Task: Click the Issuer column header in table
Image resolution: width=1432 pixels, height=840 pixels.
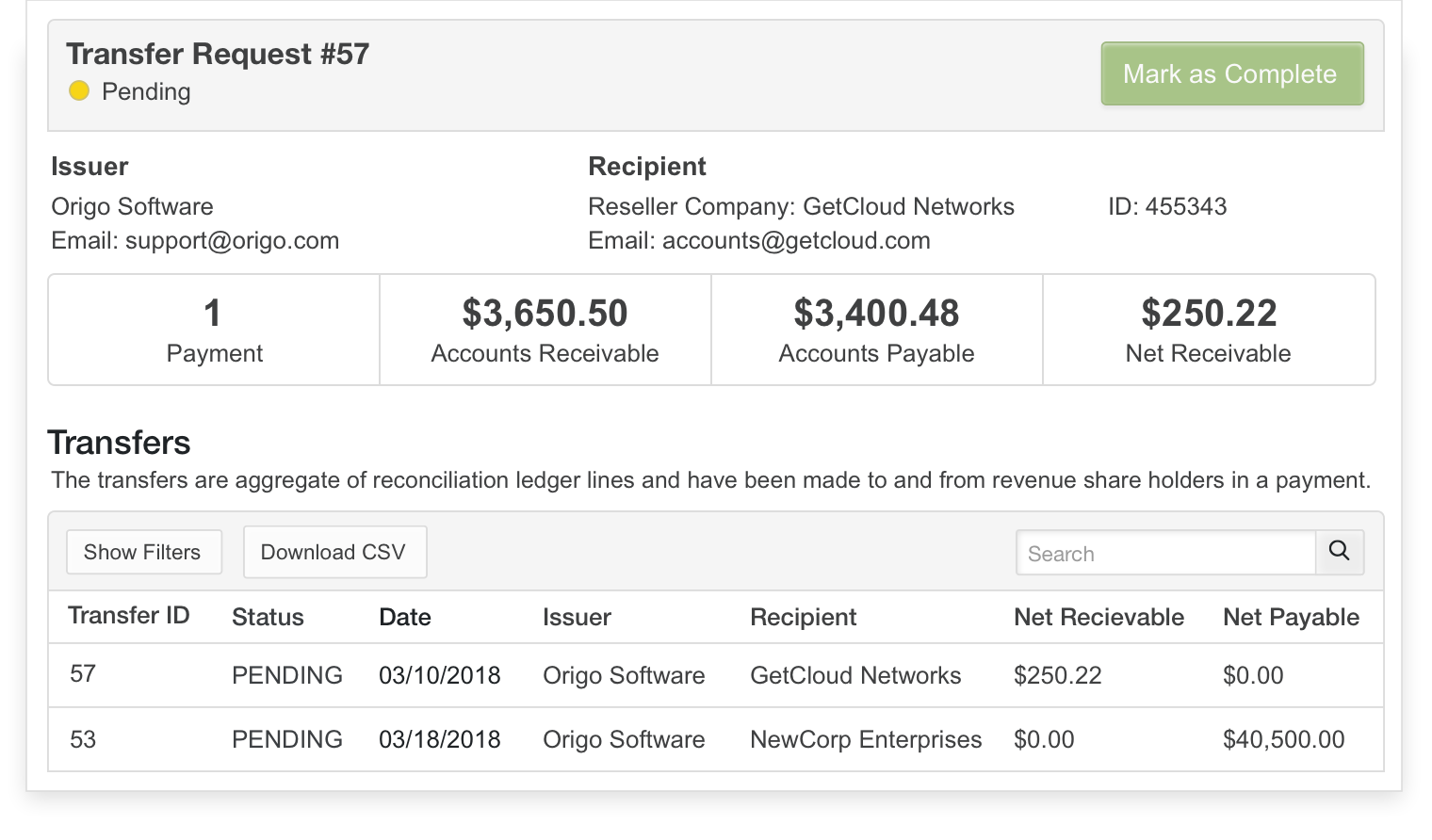Action: (x=577, y=617)
